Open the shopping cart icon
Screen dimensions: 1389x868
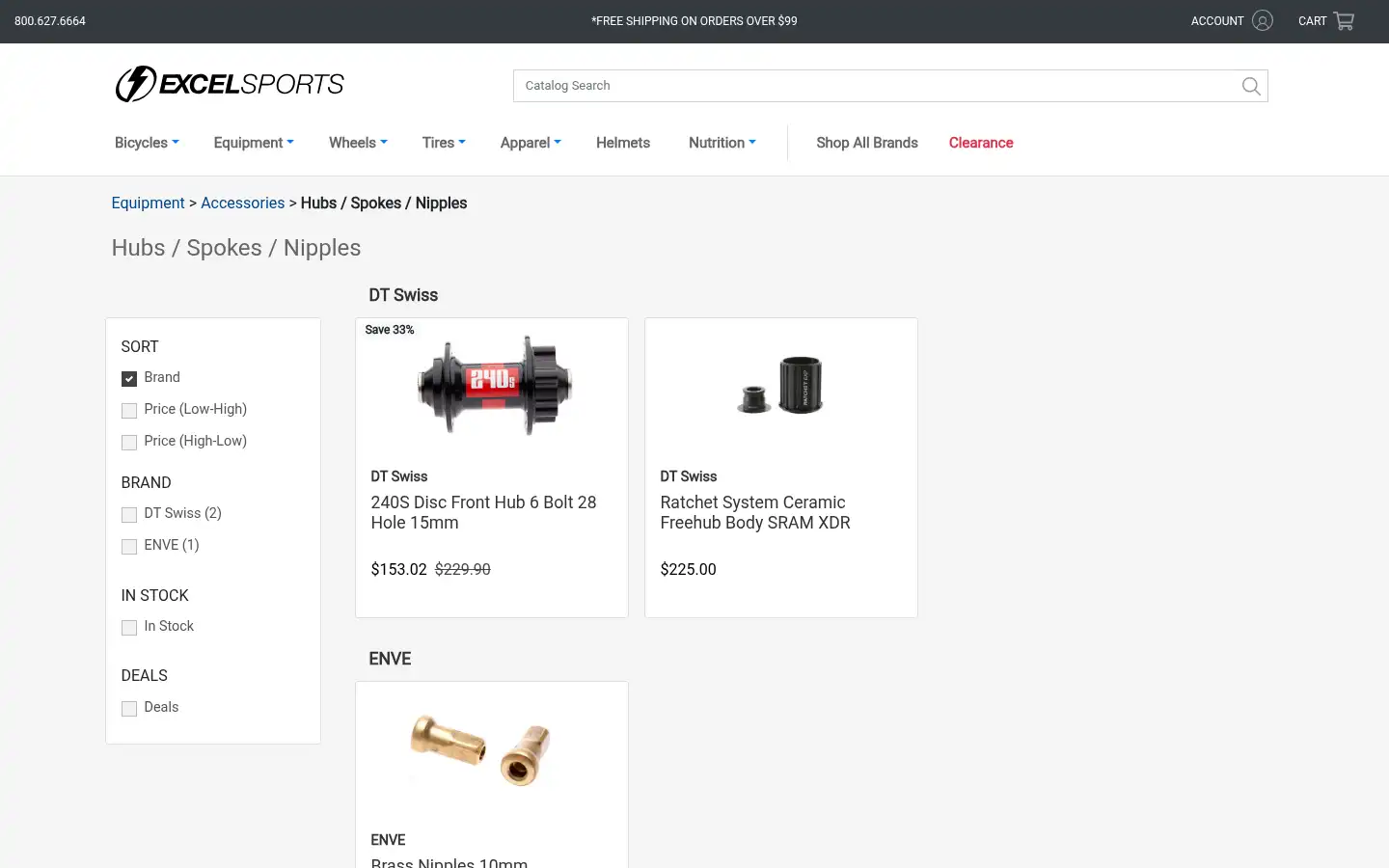1344,20
